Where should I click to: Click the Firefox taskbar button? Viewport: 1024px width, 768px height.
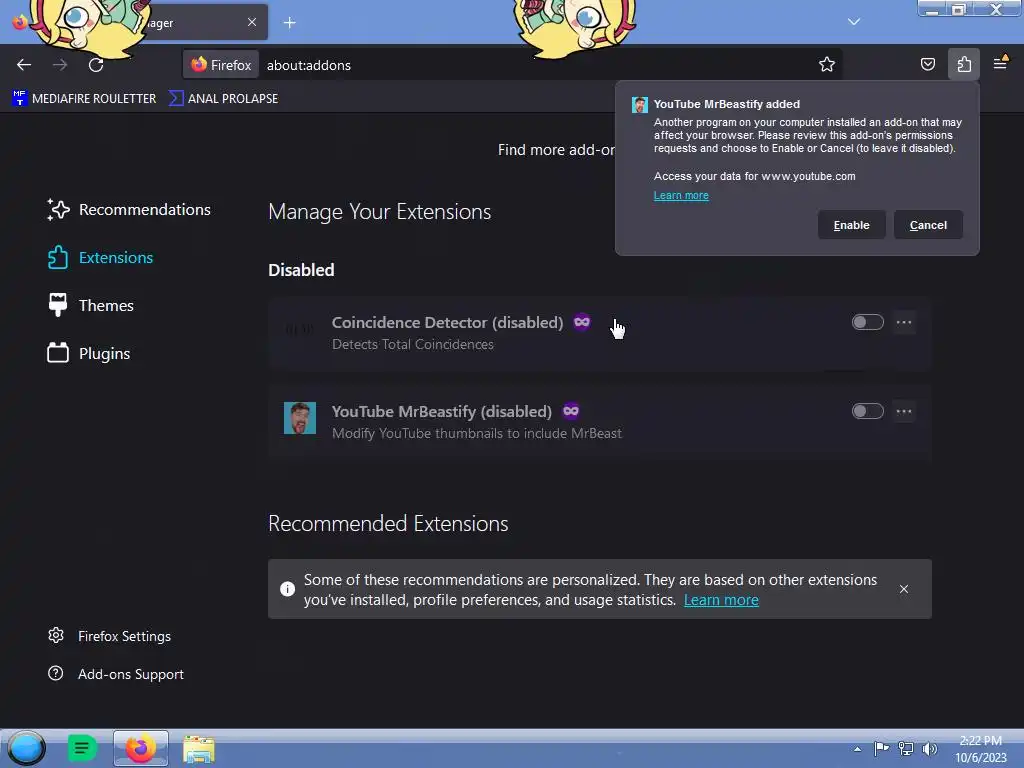pyautogui.click(x=140, y=748)
